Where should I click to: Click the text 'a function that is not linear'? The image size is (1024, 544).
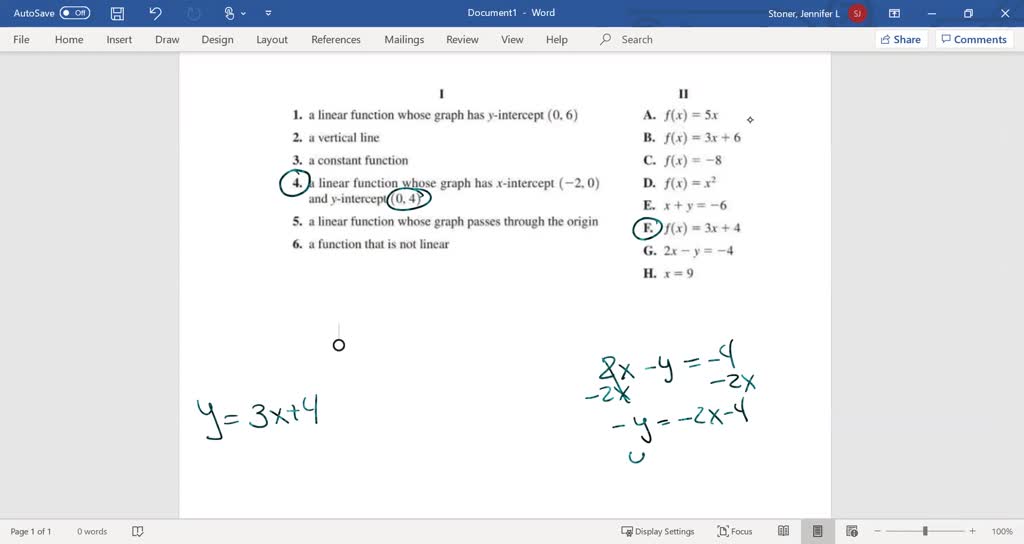tap(379, 244)
